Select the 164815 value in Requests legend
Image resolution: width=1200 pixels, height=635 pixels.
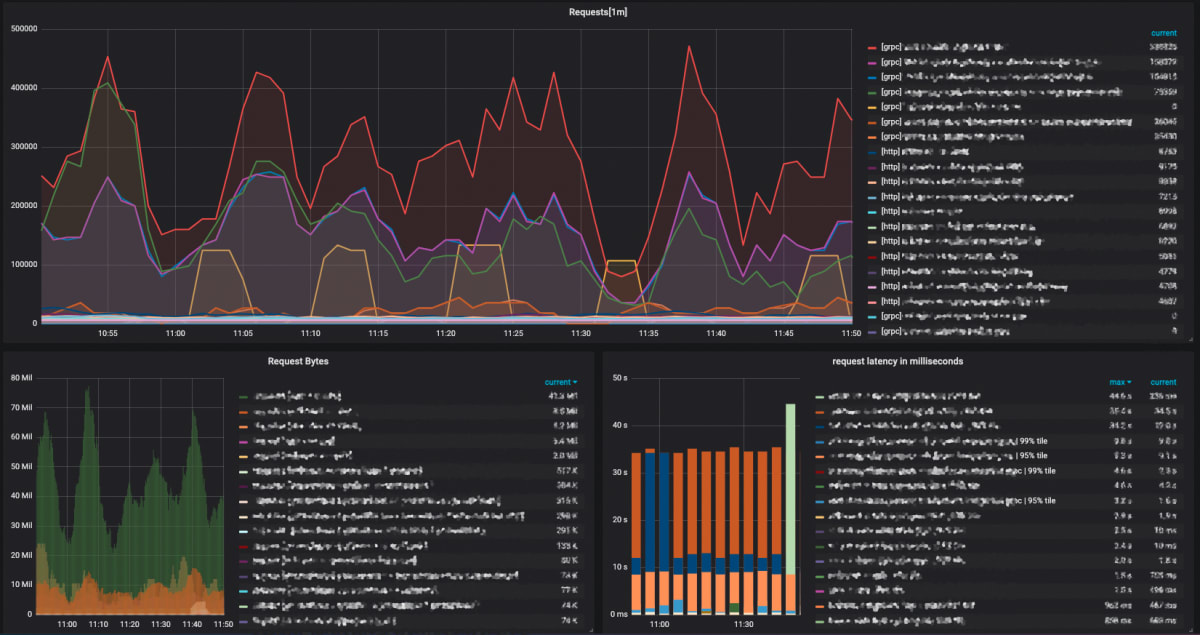1162,76
